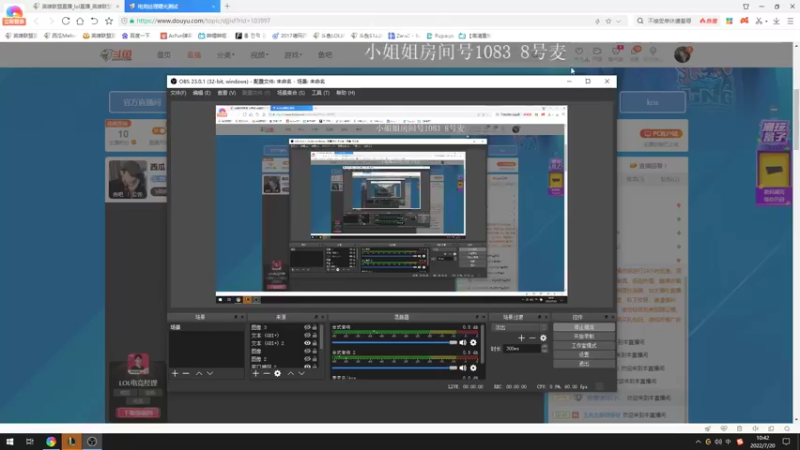Viewport: 800px width, 450px height.
Task: Show hidden system tray icons chevron
Action: pyautogui.click(x=697, y=441)
